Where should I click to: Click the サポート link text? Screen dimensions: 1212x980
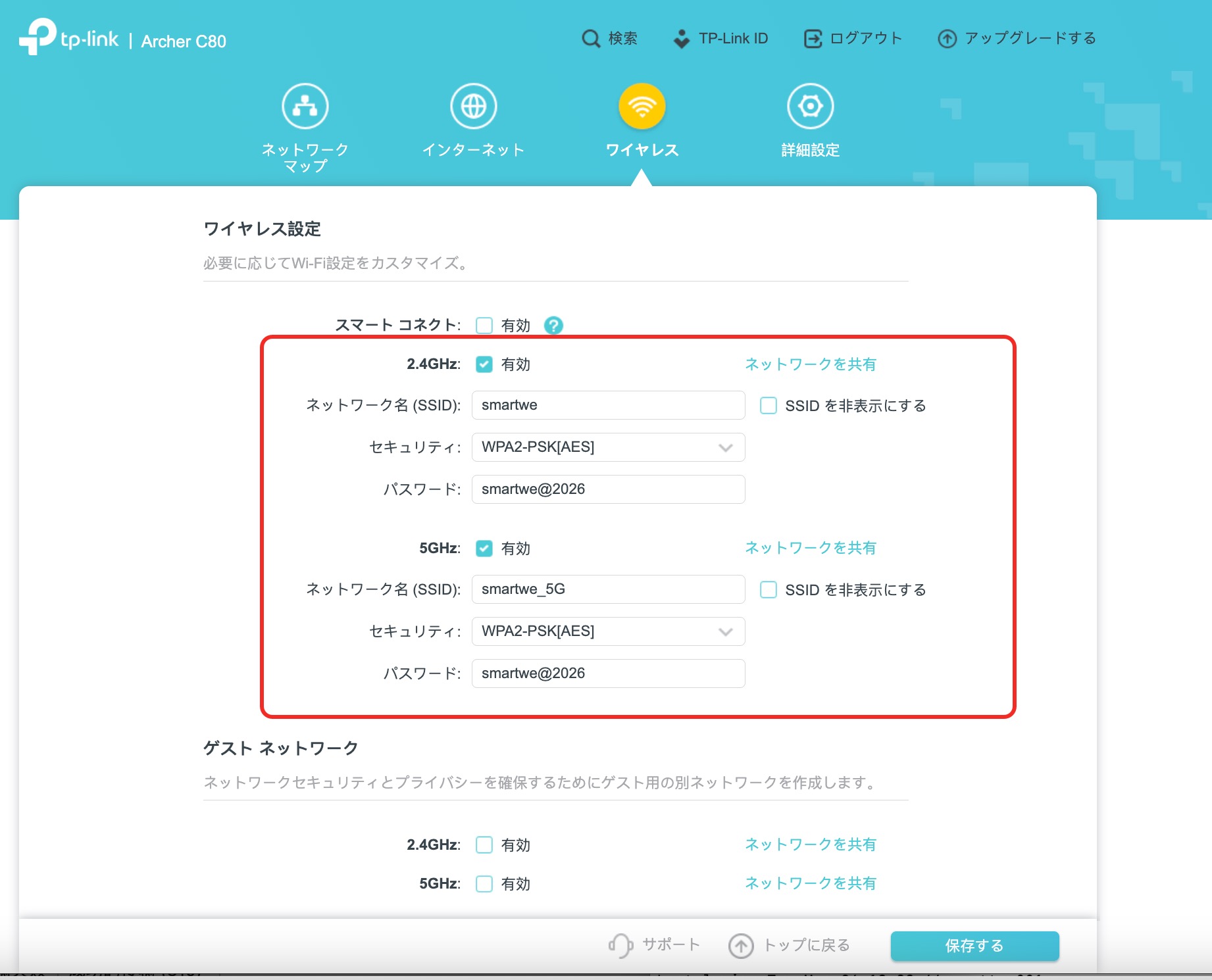671,945
